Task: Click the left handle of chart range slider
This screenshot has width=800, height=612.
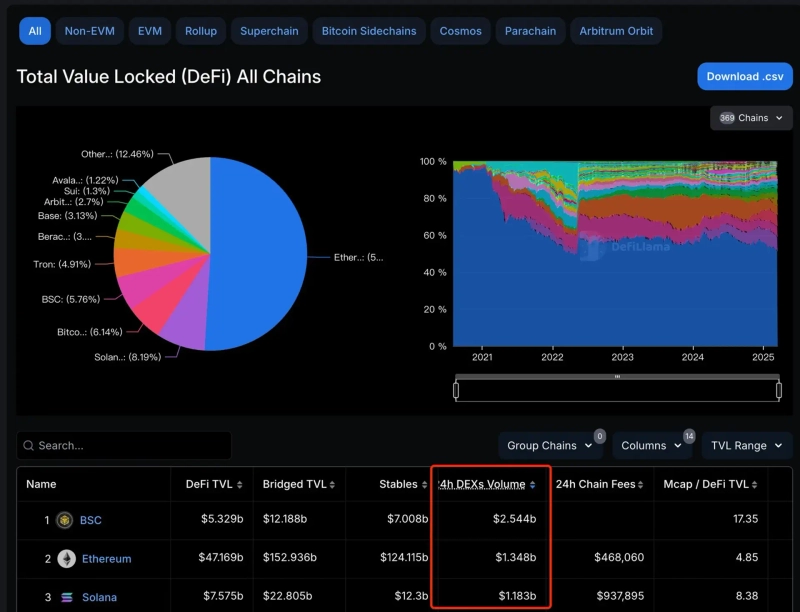Action: (x=456, y=390)
